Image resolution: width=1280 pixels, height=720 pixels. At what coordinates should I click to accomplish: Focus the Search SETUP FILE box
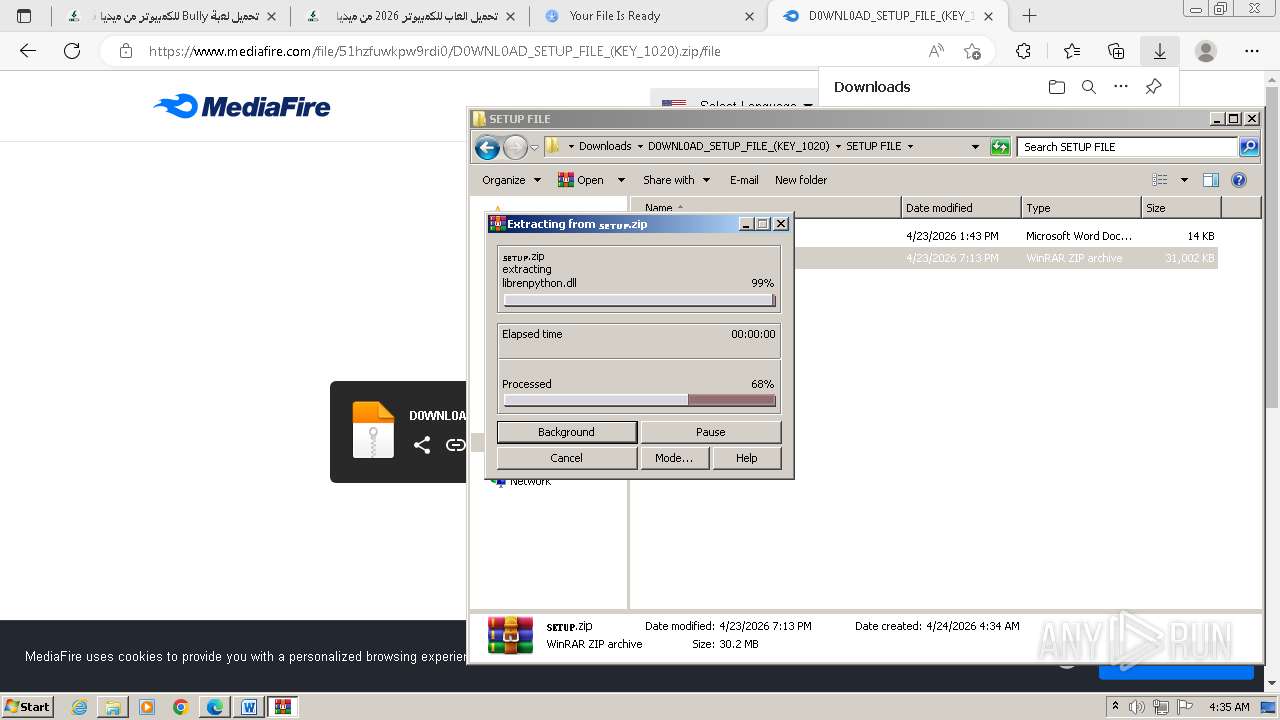pyautogui.click(x=1127, y=147)
